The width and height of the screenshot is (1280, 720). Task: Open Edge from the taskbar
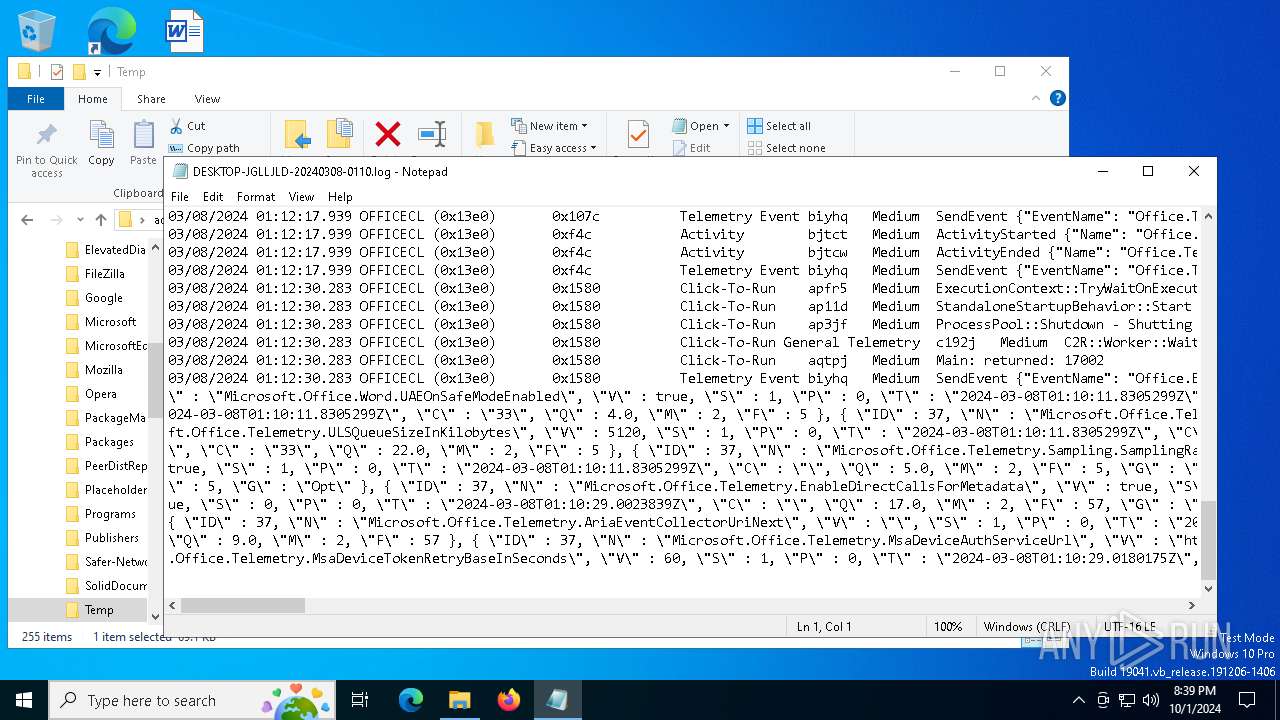(x=411, y=700)
